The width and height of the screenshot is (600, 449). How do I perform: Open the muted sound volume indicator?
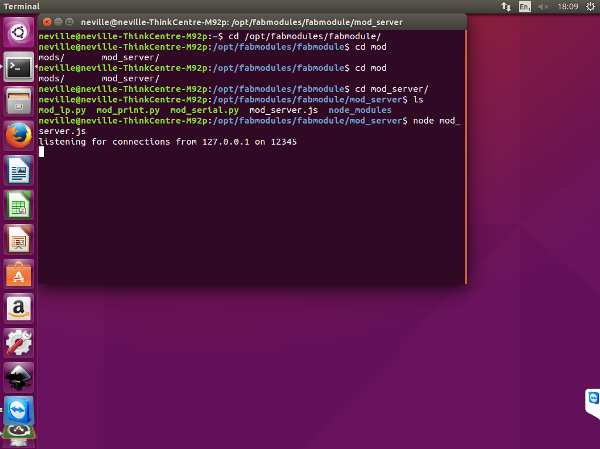(x=543, y=7)
